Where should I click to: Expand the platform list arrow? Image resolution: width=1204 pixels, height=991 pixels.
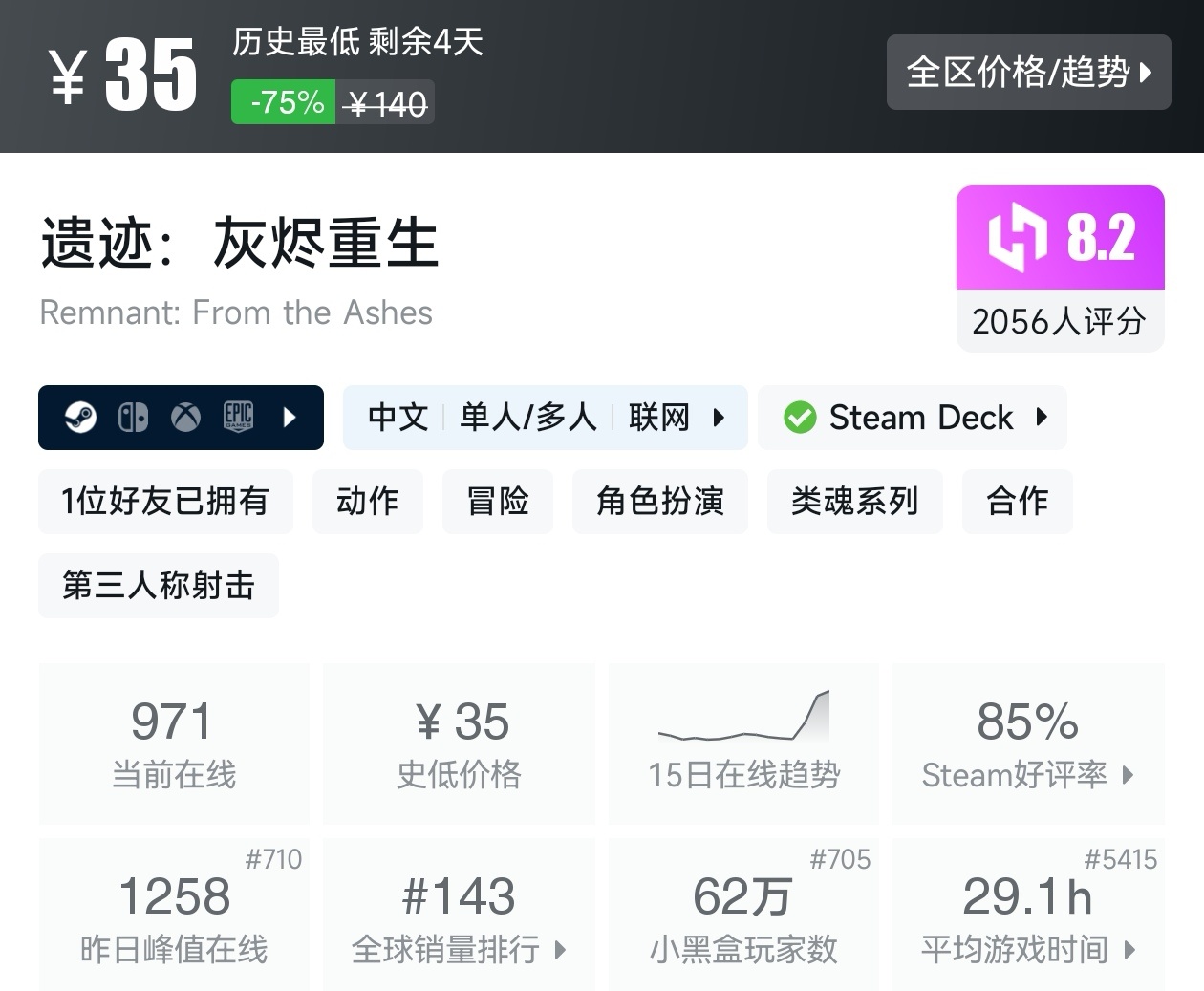290,418
